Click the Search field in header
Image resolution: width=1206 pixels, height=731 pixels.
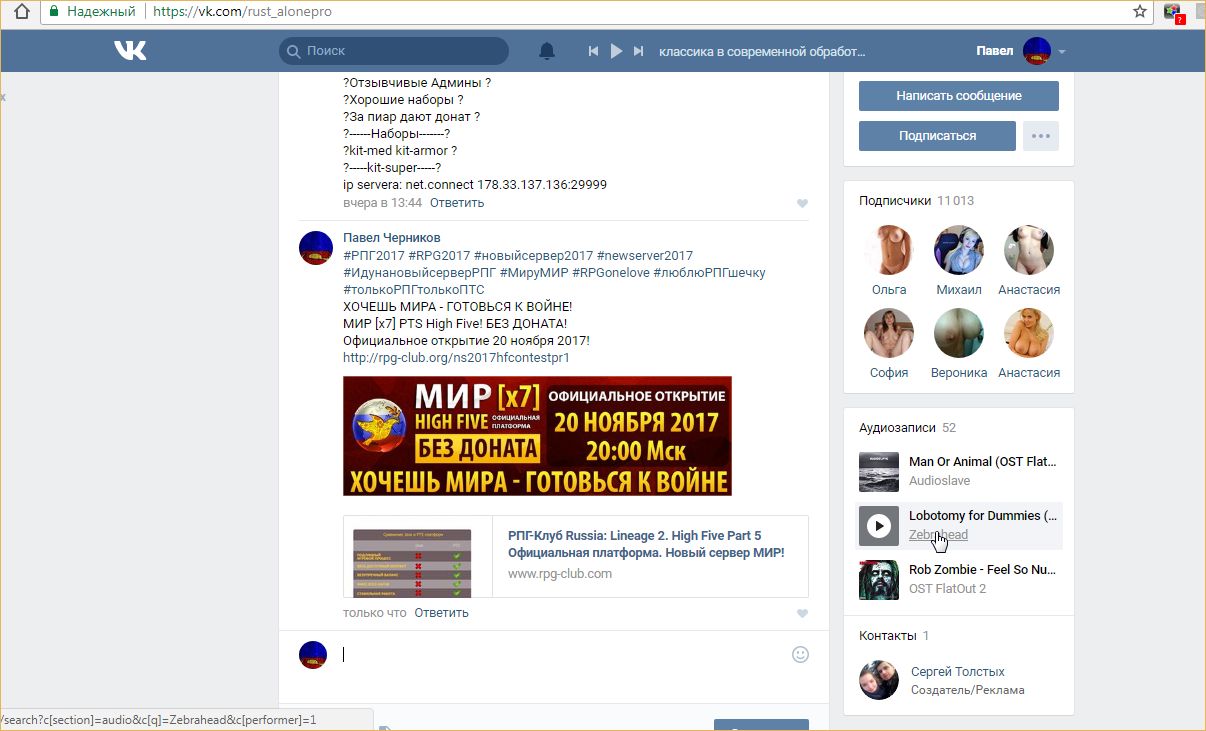coord(394,51)
